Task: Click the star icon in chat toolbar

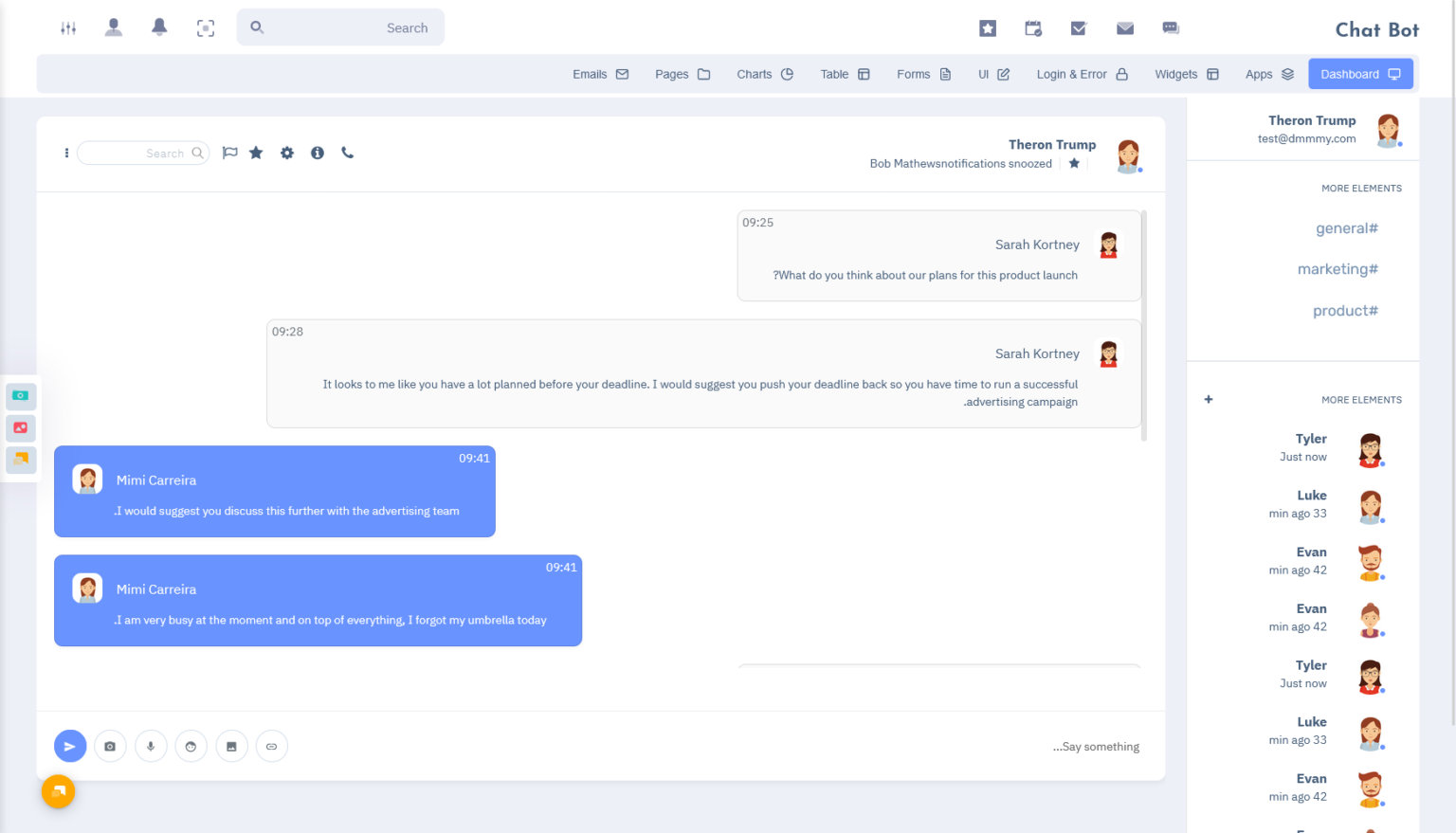Action: tap(256, 153)
